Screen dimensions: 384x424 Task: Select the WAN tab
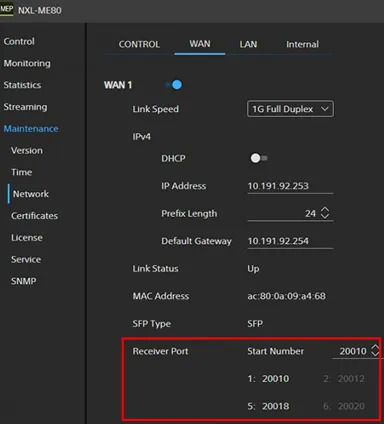click(200, 44)
